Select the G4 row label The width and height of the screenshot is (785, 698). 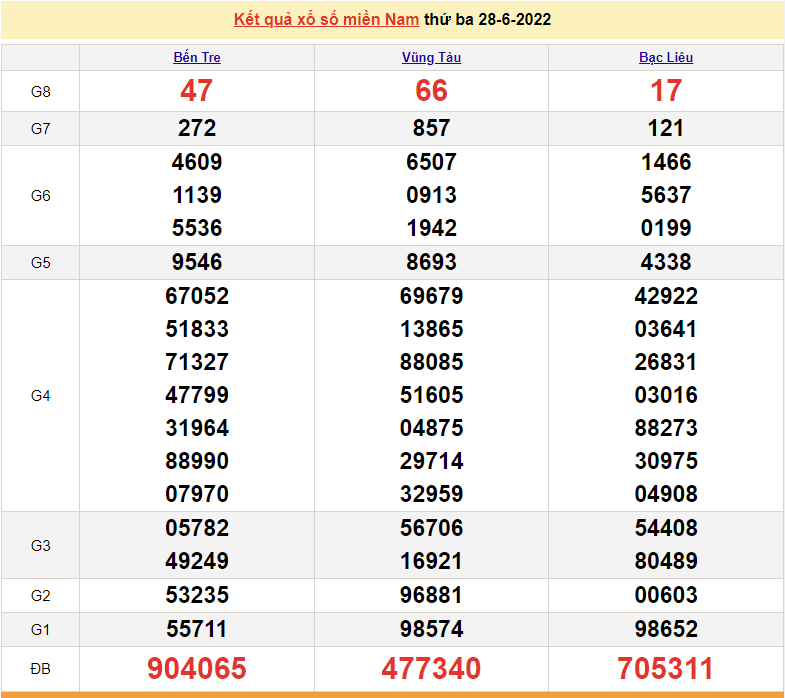41,396
